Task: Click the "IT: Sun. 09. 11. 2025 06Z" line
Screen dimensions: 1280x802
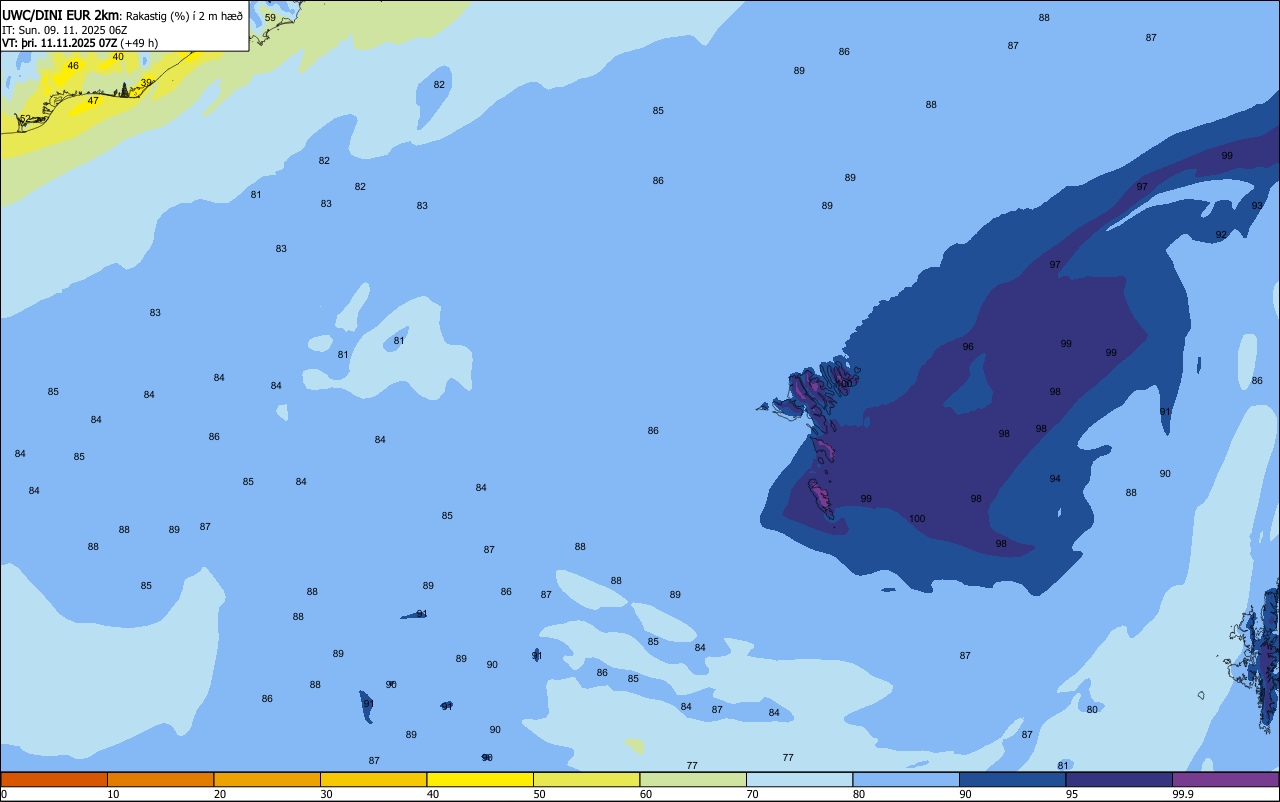Action: click(64, 30)
